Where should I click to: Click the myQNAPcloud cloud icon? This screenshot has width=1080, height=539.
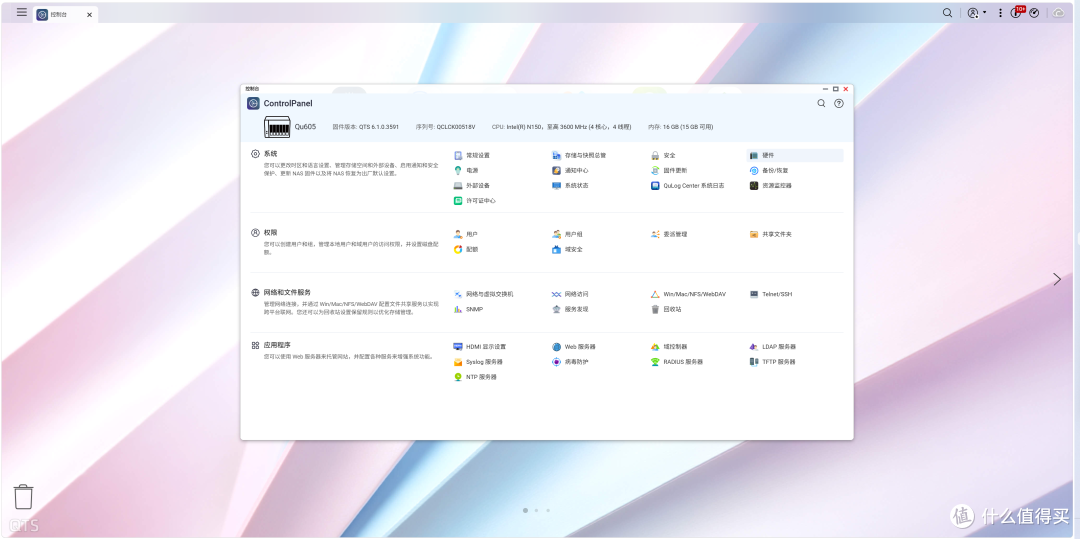(1059, 13)
